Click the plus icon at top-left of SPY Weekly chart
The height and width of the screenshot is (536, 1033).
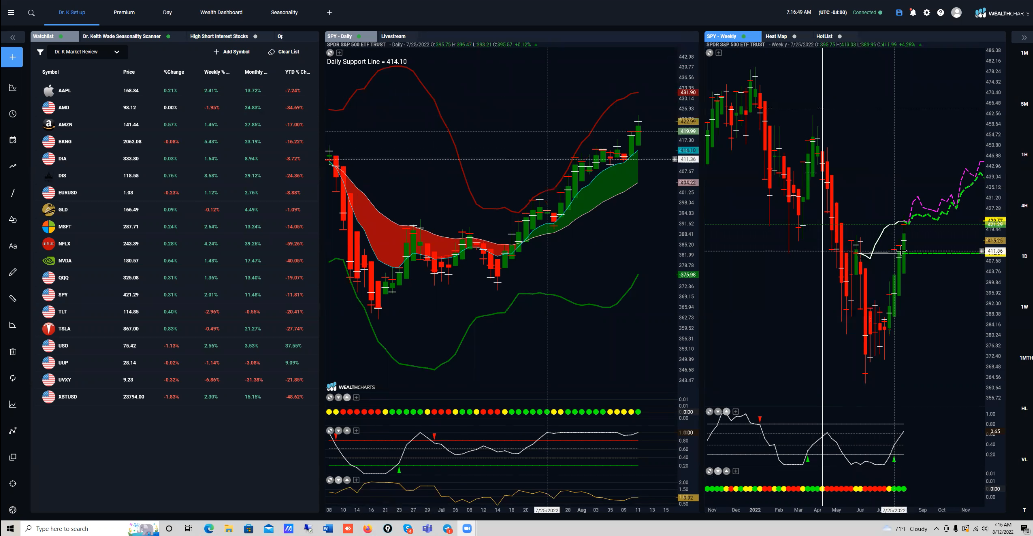pos(718,53)
